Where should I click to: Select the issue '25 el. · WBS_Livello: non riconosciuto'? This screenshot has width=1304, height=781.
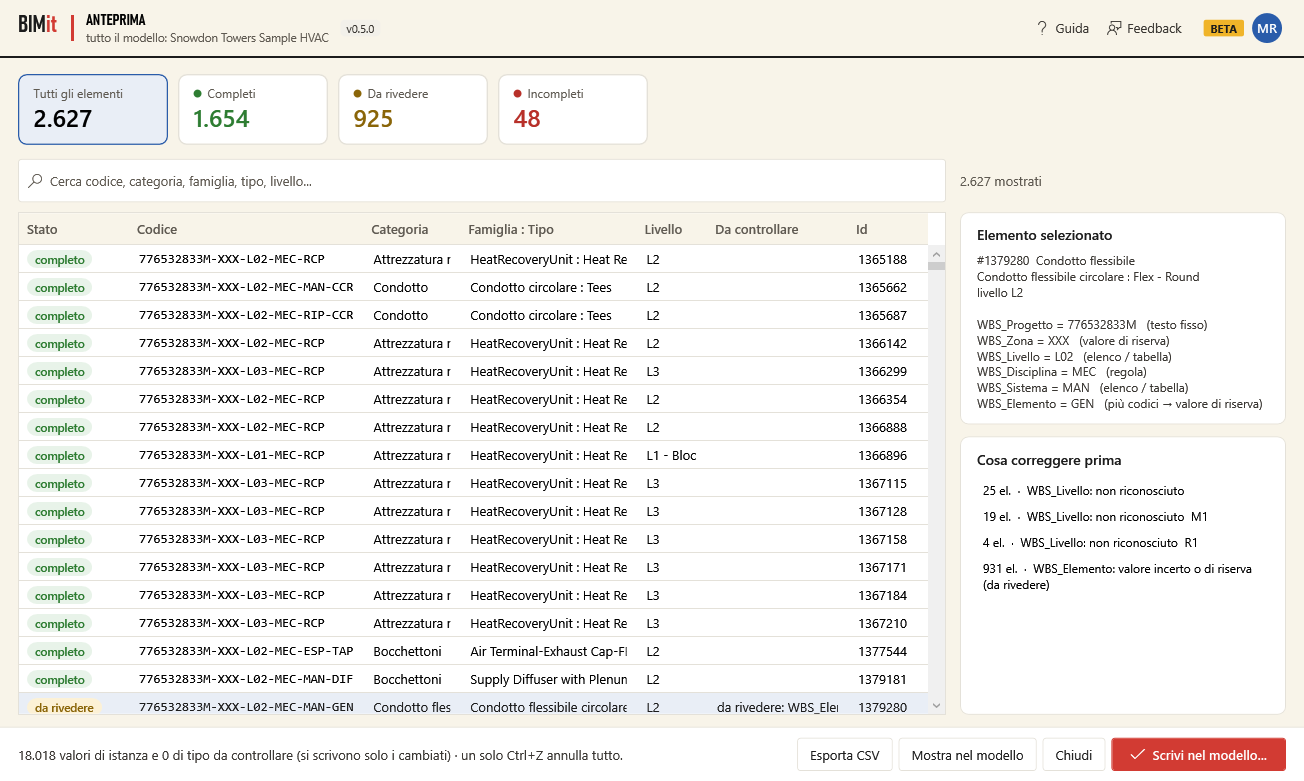click(x=1083, y=491)
